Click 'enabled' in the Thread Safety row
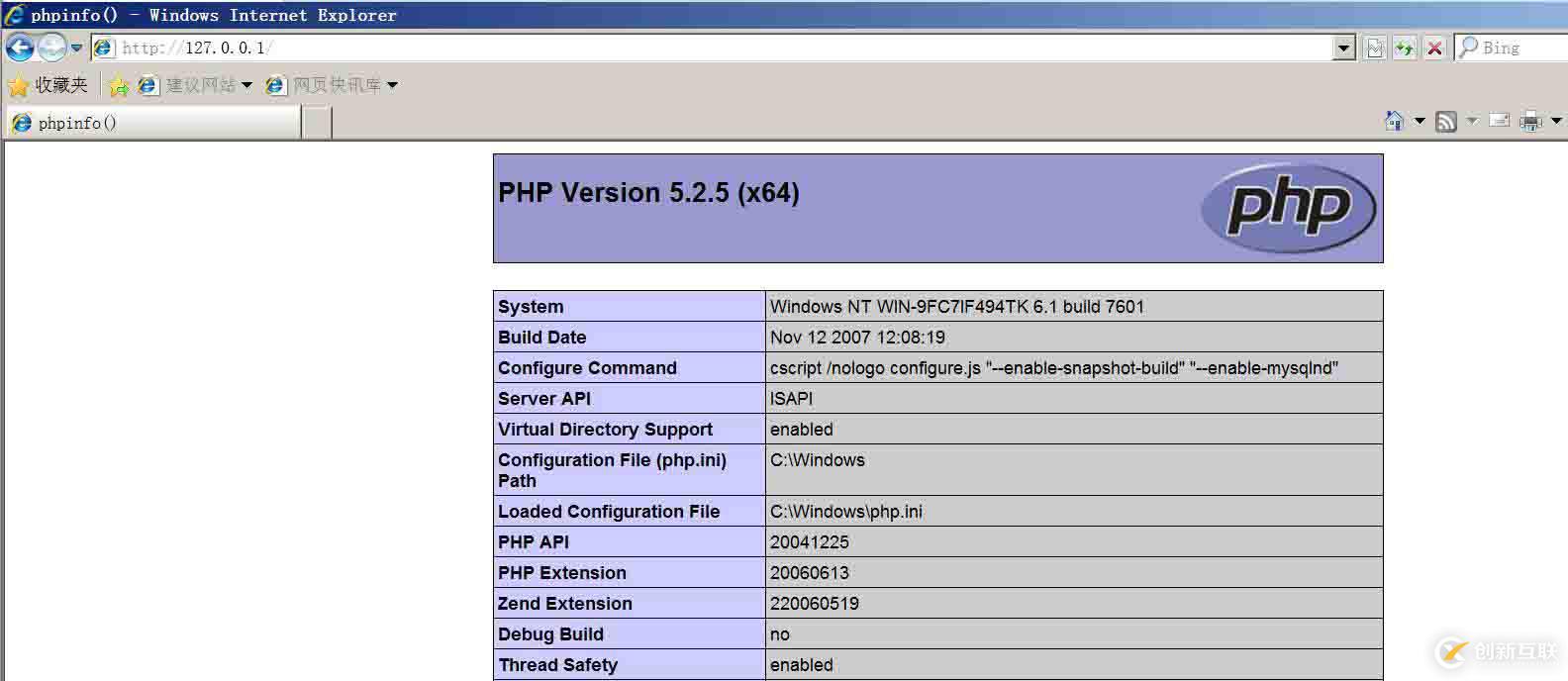The height and width of the screenshot is (681, 1568). [802, 665]
